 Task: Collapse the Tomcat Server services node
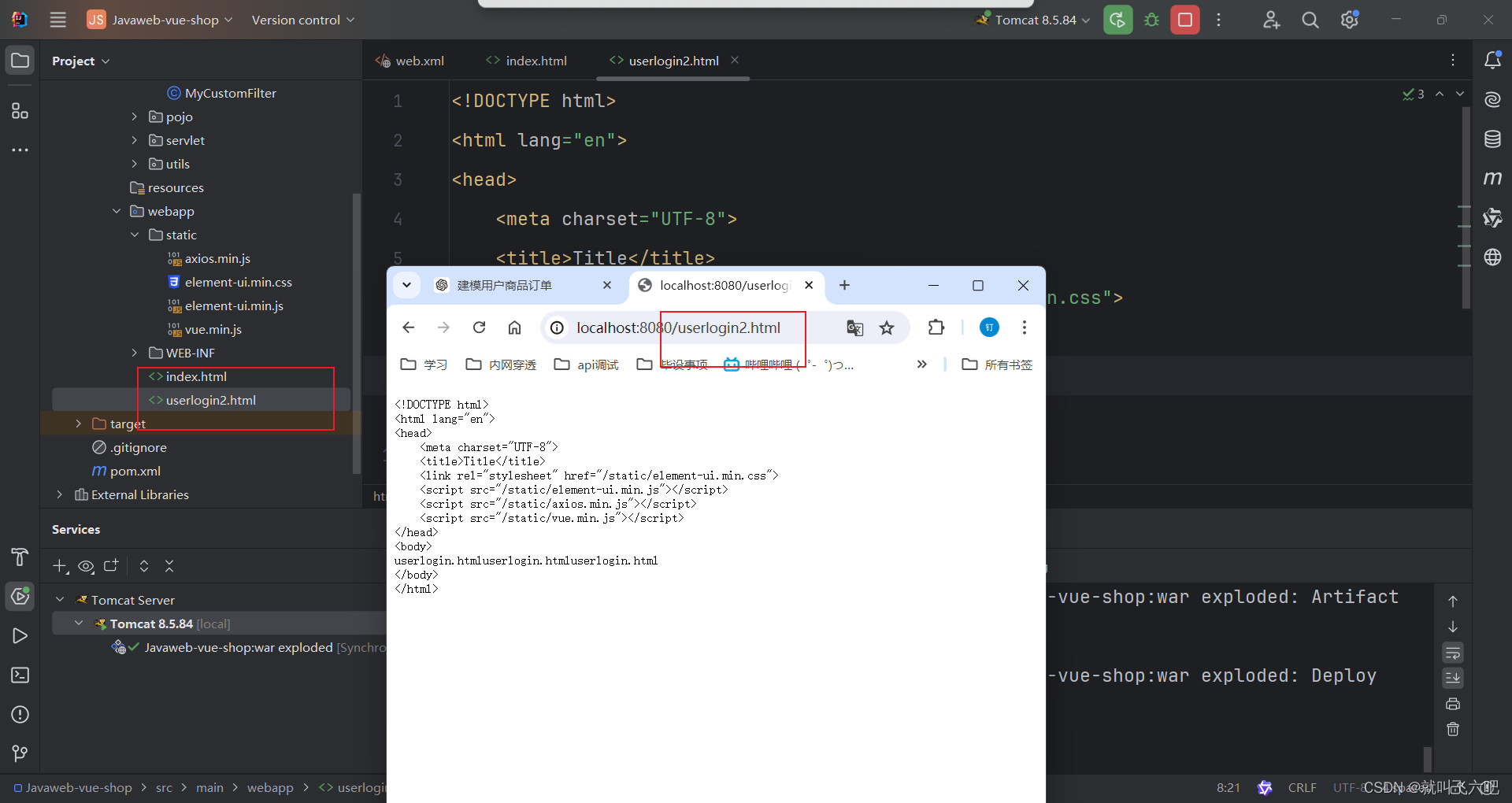tap(60, 600)
